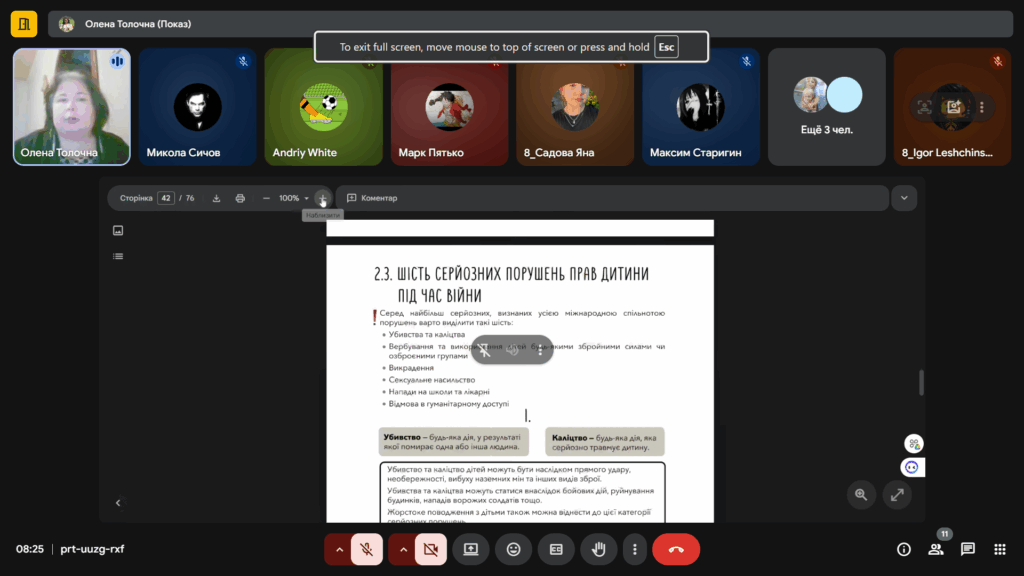Leave the call with red hang-up button
Viewport: 1024px width, 576px height.
tap(676, 549)
